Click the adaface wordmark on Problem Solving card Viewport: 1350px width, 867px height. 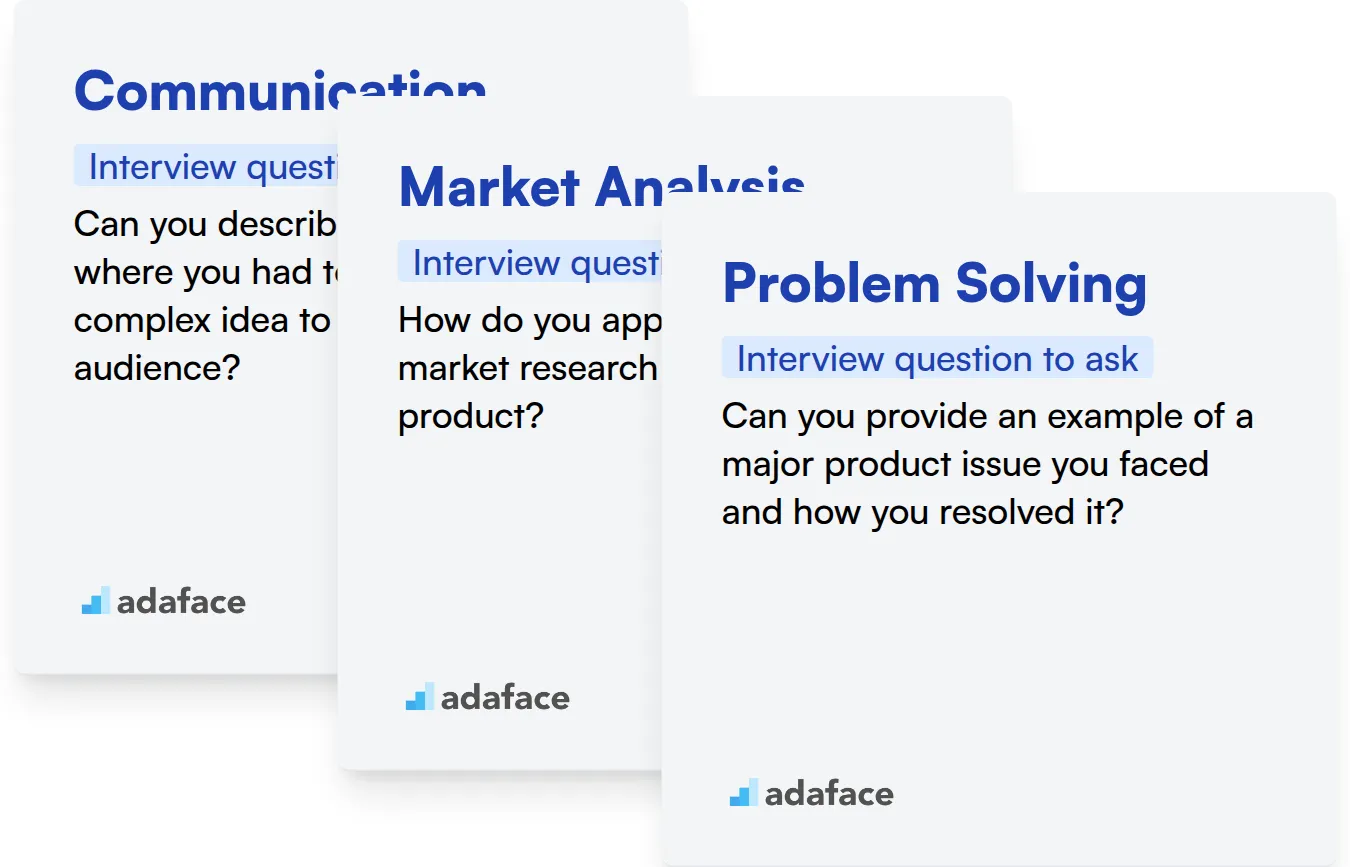tap(829, 794)
